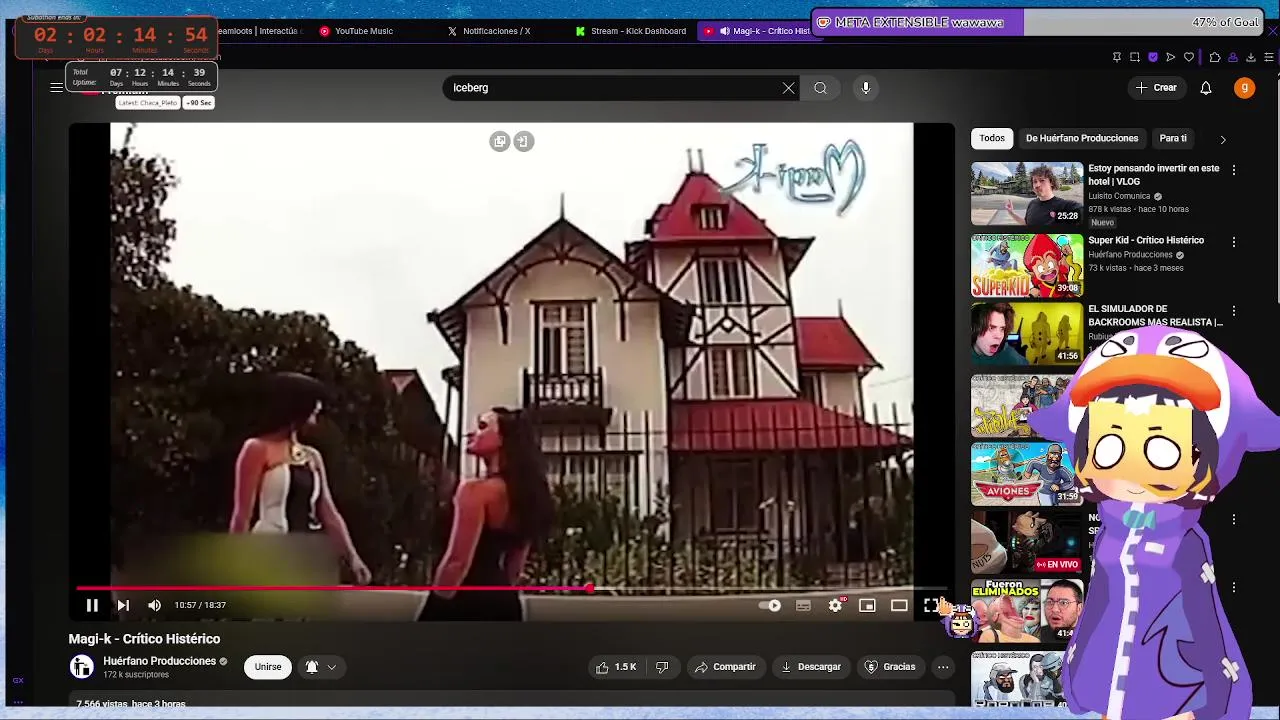Viewport: 1280px width, 720px height.
Task: Toggle subtitles/closed captions in player
Action: (803, 605)
